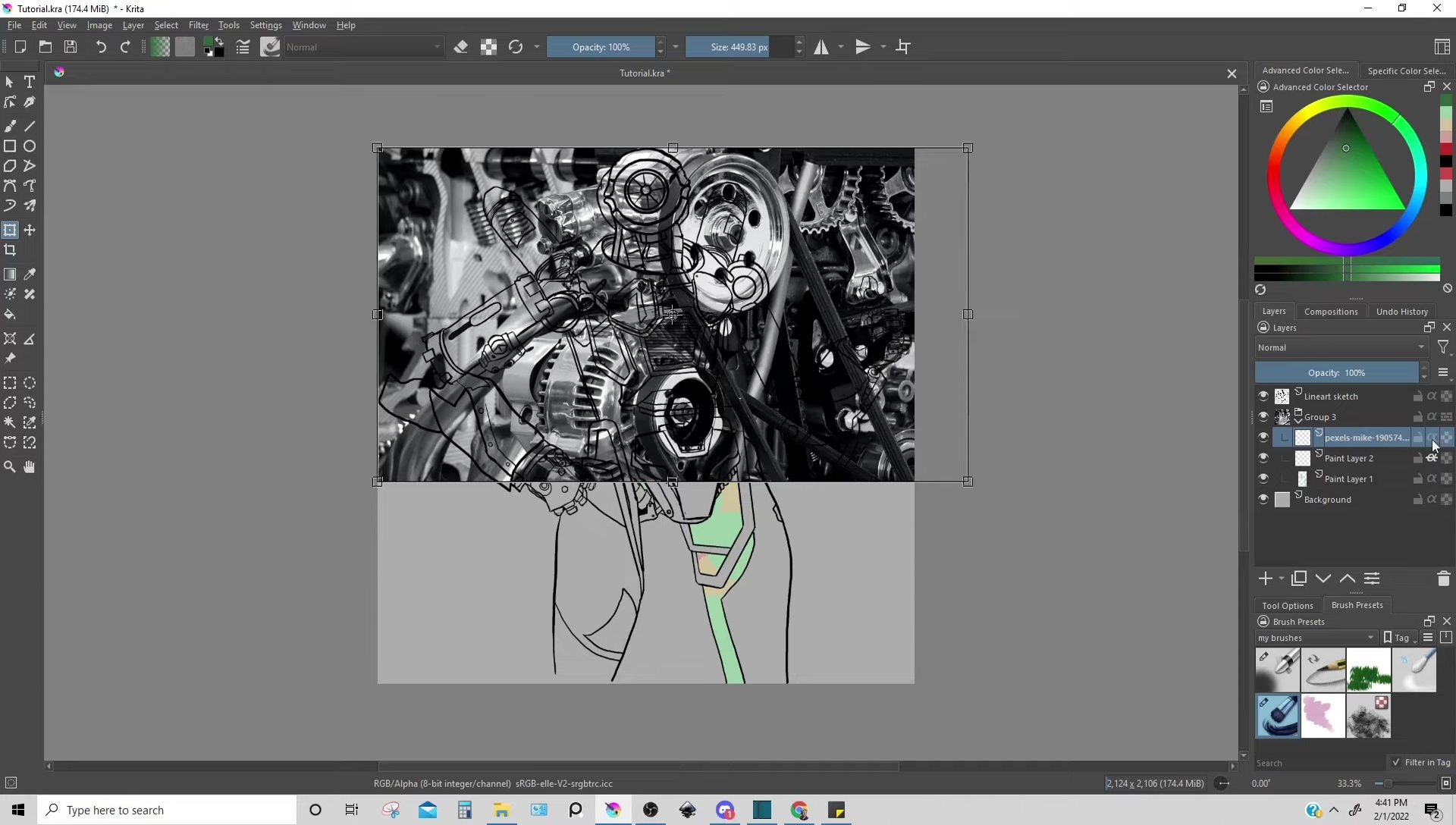Viewport: 1456px width, 825px height.
Task: Select the Crop tool
Action: [x=10, y=250]
